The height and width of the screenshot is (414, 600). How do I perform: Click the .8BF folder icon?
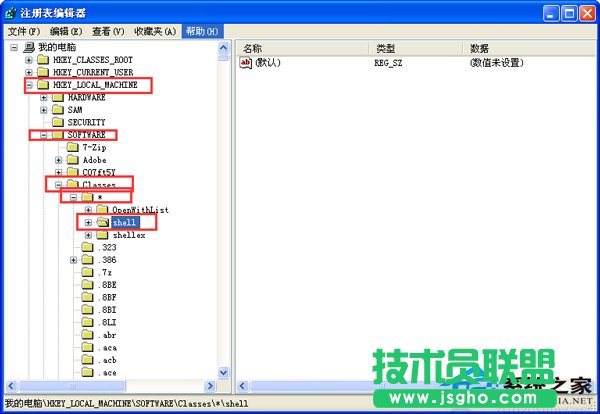(88, 297)
